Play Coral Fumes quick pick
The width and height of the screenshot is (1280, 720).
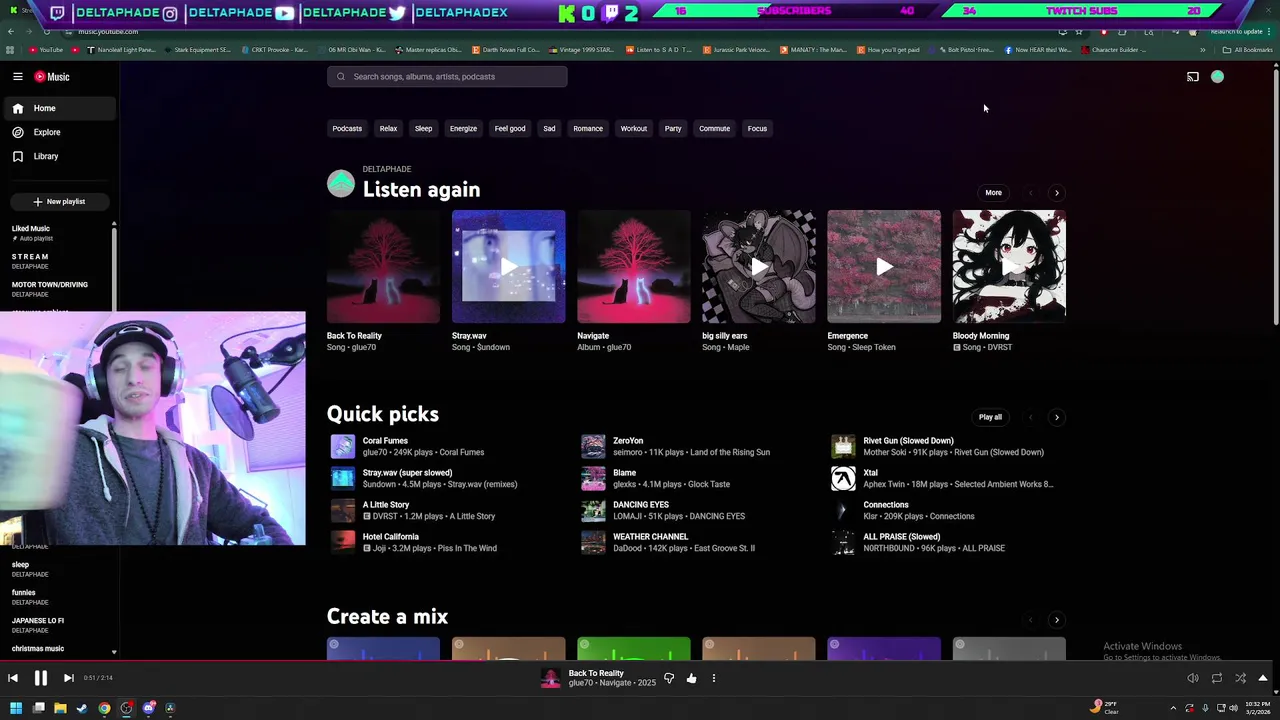click(x=343, y=446)
